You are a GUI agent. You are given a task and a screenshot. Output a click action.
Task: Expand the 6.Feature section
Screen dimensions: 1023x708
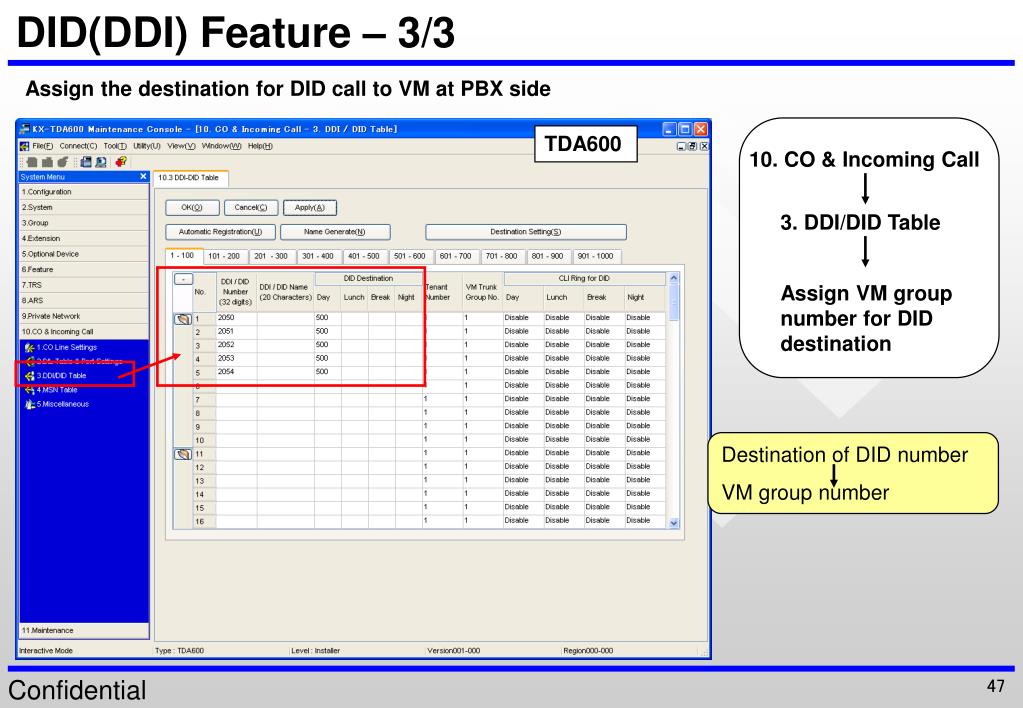point(84,269)
